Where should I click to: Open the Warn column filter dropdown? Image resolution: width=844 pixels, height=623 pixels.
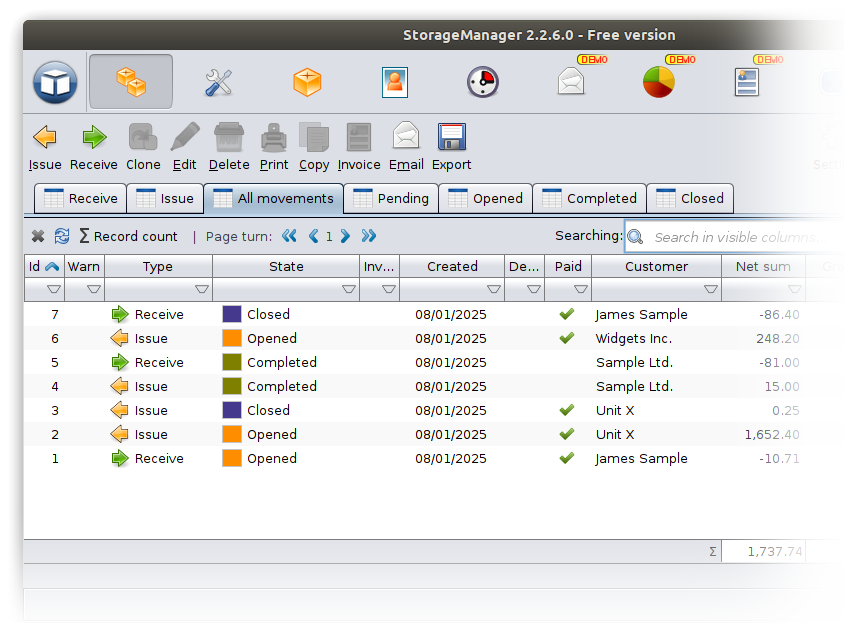[94, 289]
